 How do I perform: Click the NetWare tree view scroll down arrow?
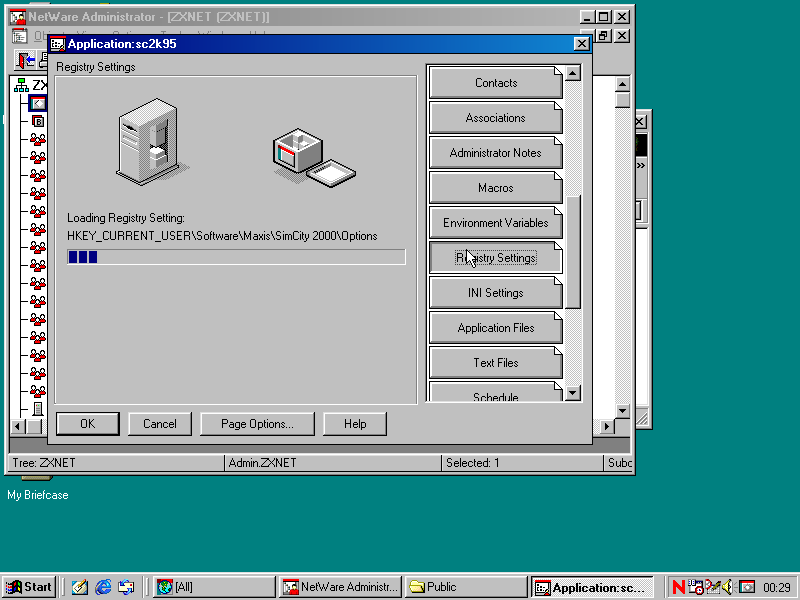pyautogui.click(x=622, y=411)
